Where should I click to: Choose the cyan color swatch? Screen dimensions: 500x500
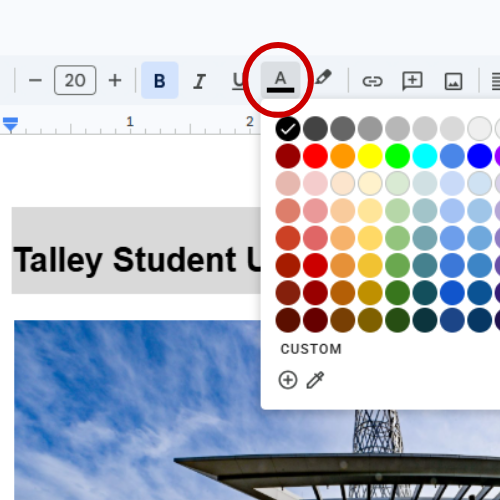click(x=425, y=156)
